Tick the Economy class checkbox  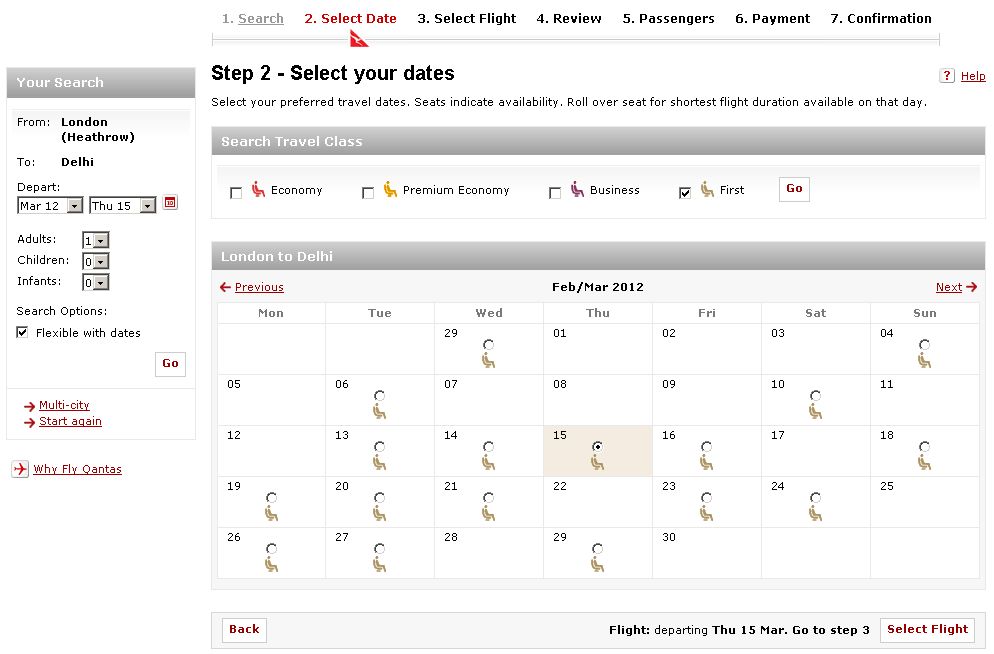pos(236,193)
